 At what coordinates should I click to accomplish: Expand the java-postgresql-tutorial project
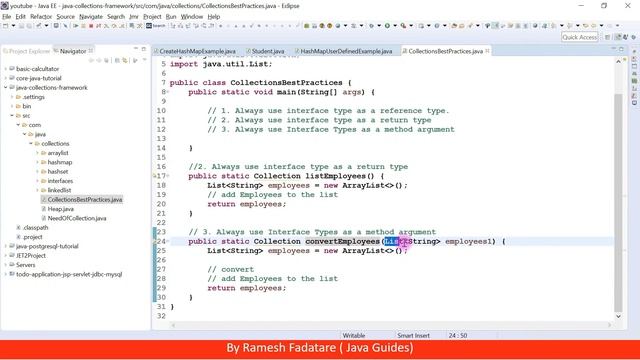[6, 247]
